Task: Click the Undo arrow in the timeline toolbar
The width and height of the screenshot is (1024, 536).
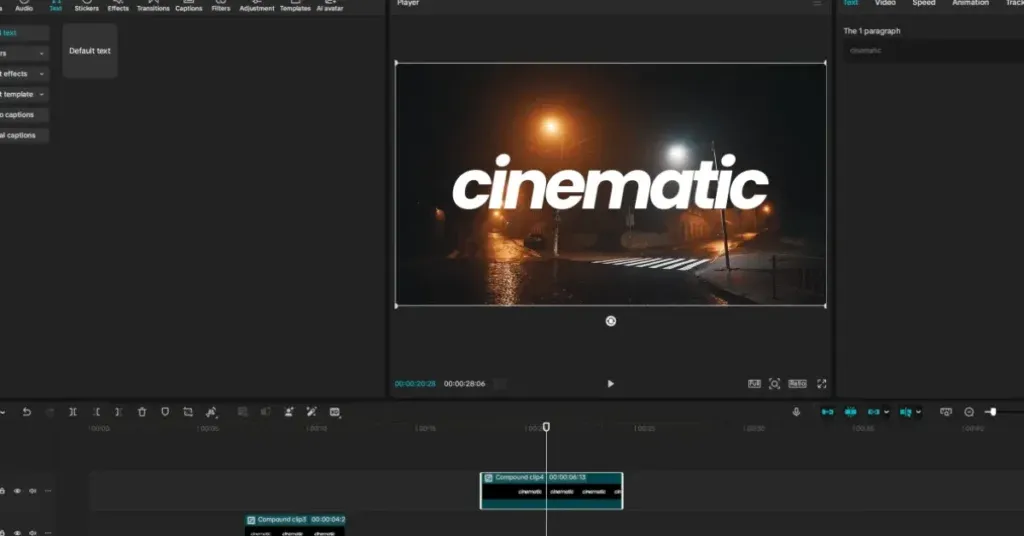Action: [x=26, y=412]
